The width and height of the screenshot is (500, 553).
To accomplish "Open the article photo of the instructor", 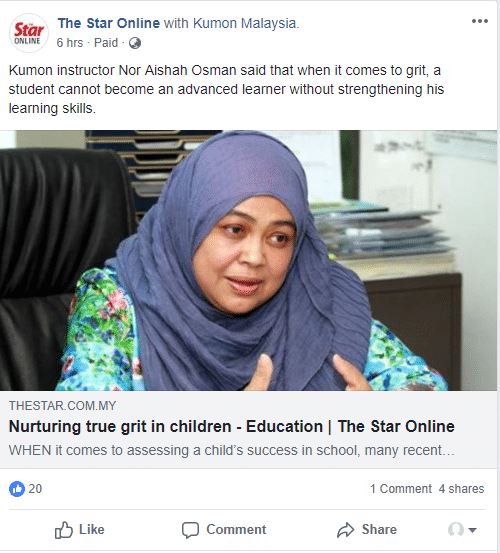I will [248, 260].
